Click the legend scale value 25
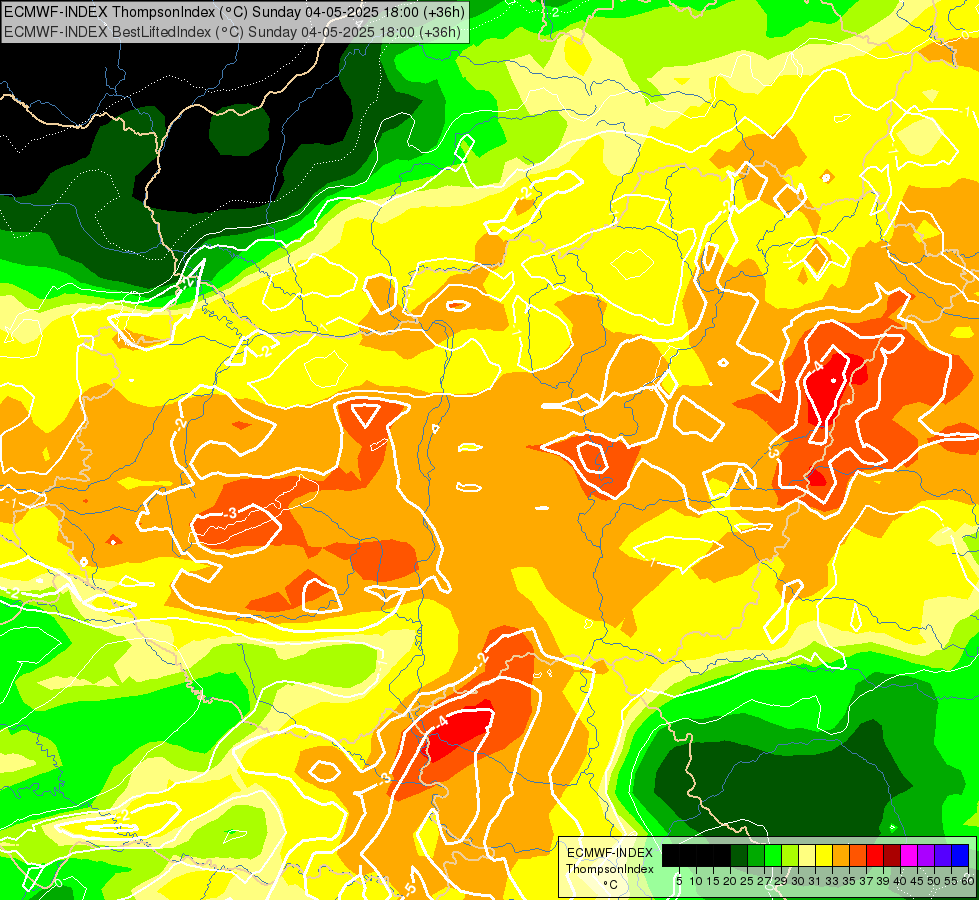Viewport: 979px width, 900px height. [x=747, y=881]
